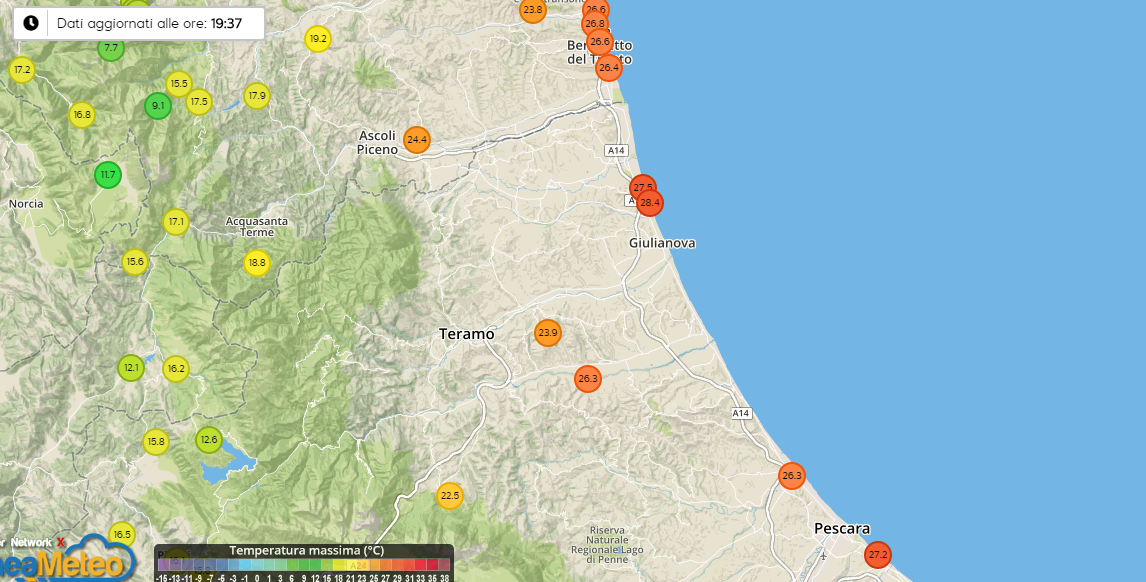Open the 26.4 marker on the coast
The width and height of the screenshot is (1146, 582).
(x=608, y=68)
